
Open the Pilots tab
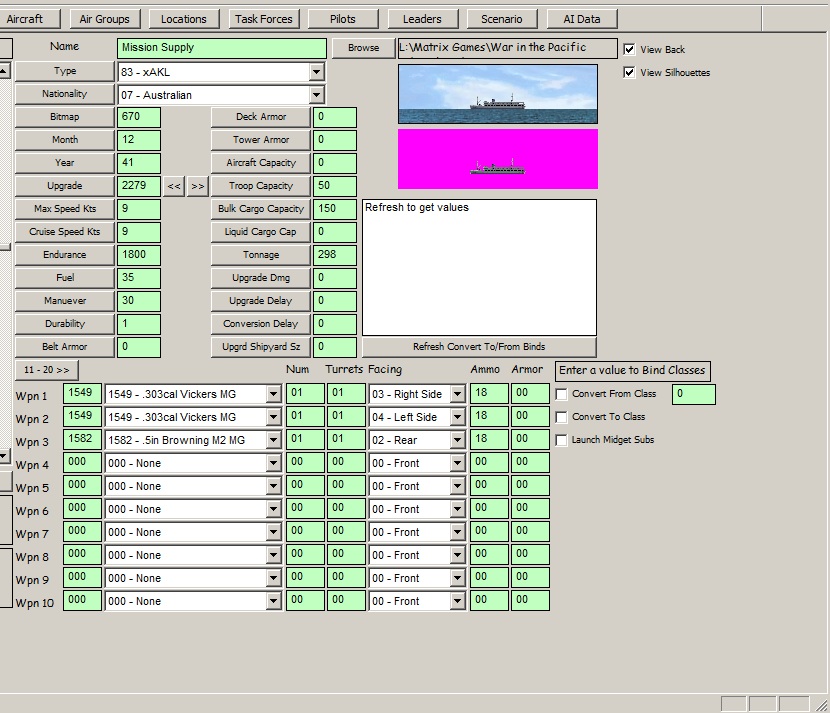(x=343, y=19)
